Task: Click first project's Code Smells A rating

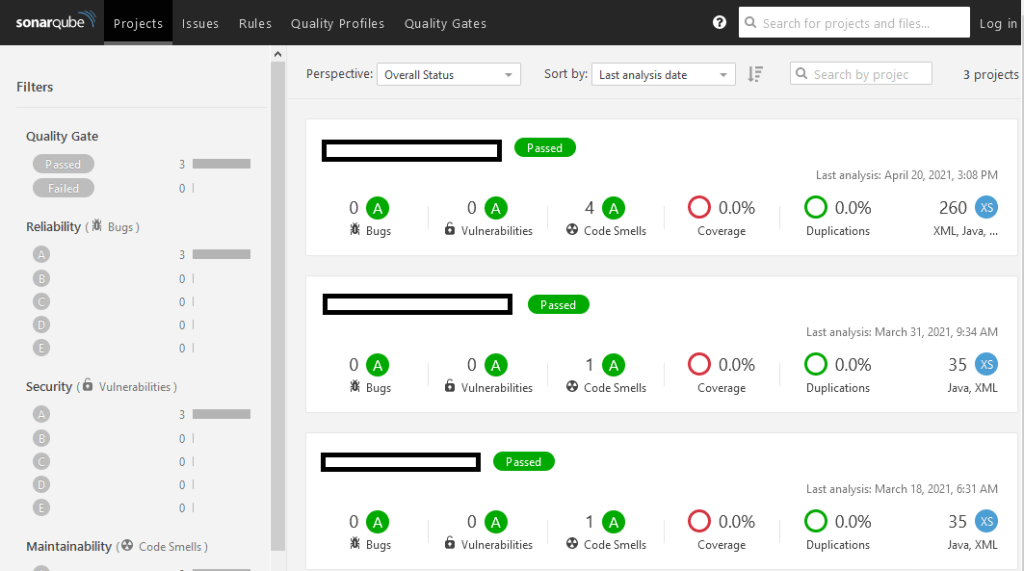Action: pyautogui.click(x=614, y=208)
